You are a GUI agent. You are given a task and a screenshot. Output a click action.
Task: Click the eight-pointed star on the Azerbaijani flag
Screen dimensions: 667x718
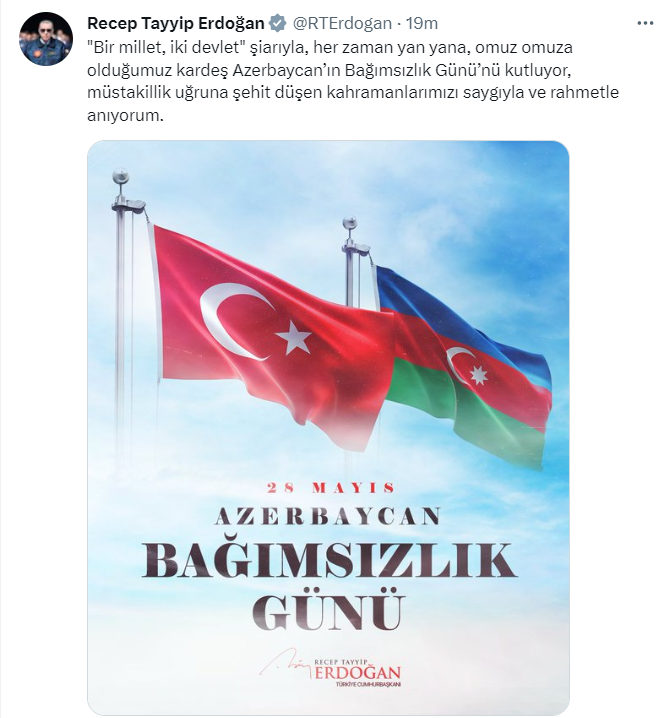(479, 375)
